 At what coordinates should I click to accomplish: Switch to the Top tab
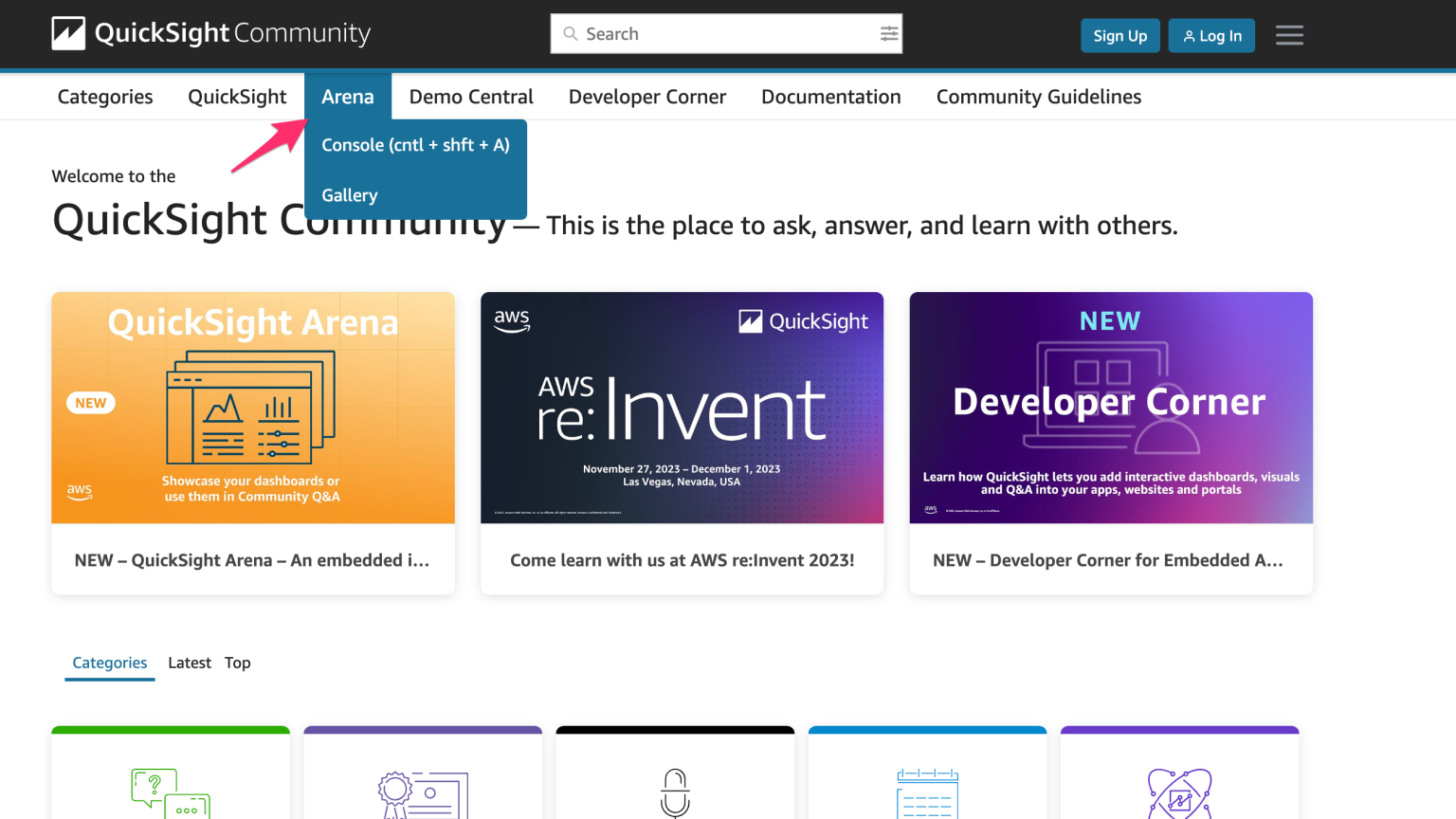tap(237, 662)
